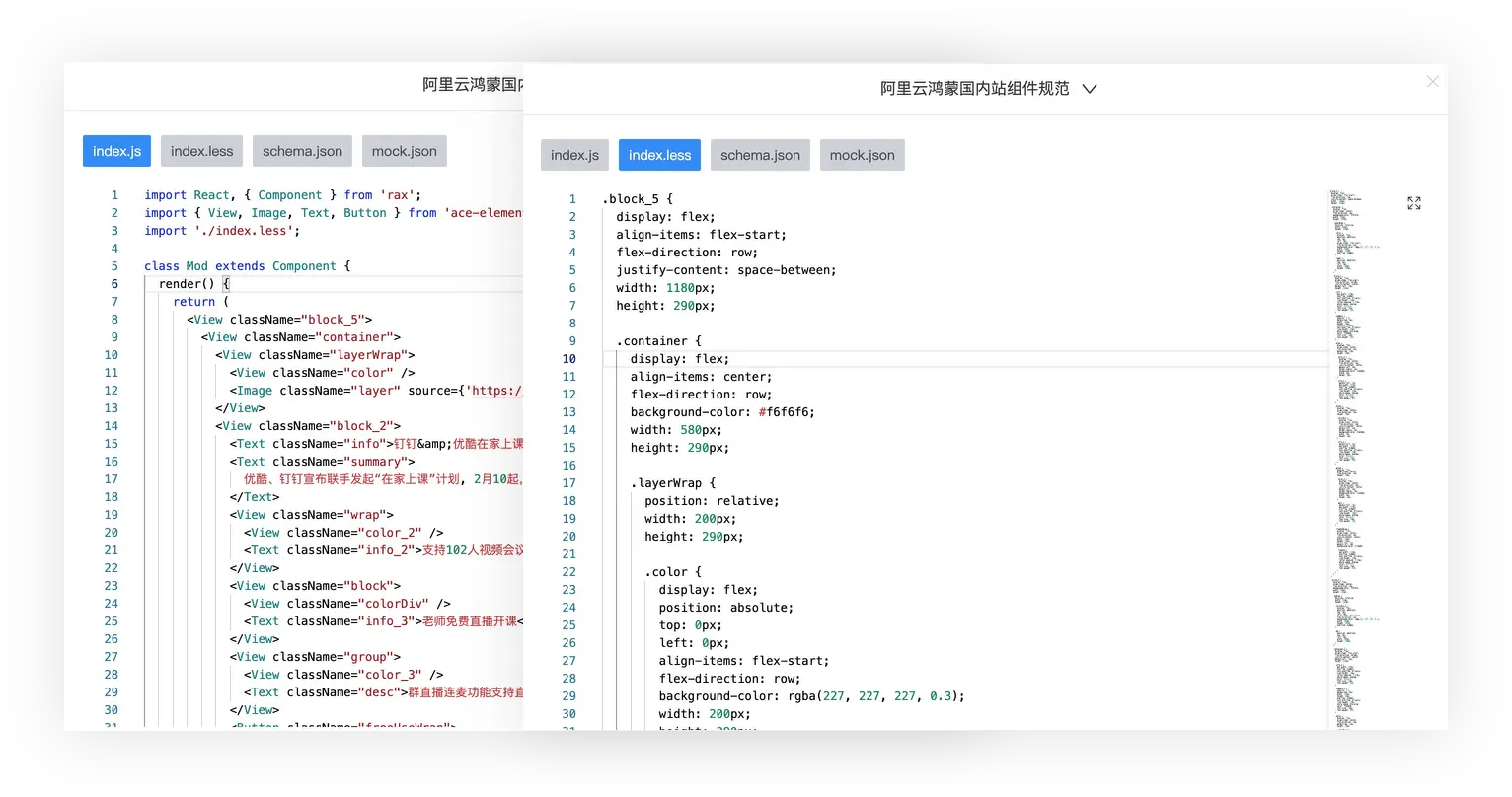Click line number 10 in the index.less gutter

(x=569, y=359)
